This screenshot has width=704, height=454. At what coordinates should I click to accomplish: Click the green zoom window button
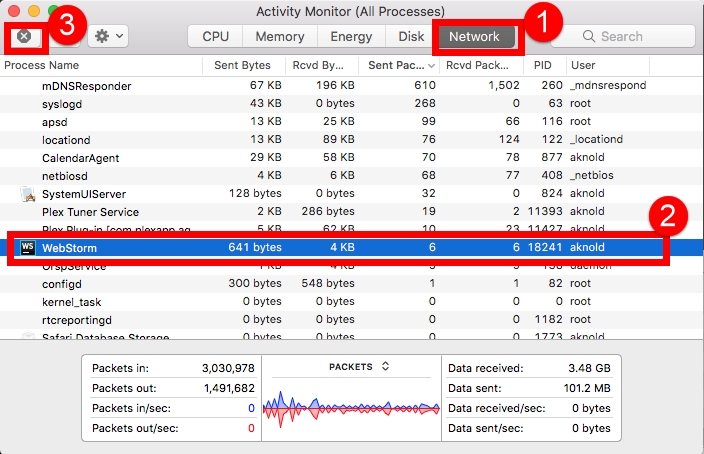pos(53,11)
